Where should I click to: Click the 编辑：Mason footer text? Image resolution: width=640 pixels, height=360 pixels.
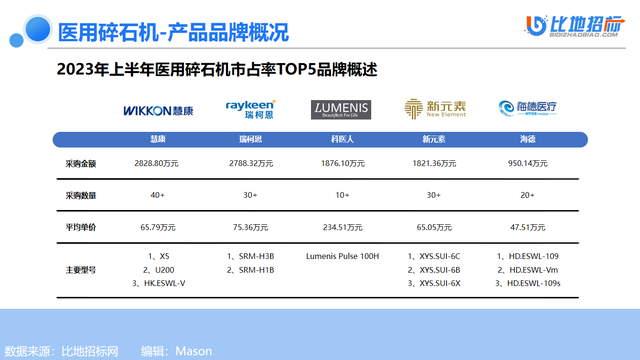(x=176, y=351)
